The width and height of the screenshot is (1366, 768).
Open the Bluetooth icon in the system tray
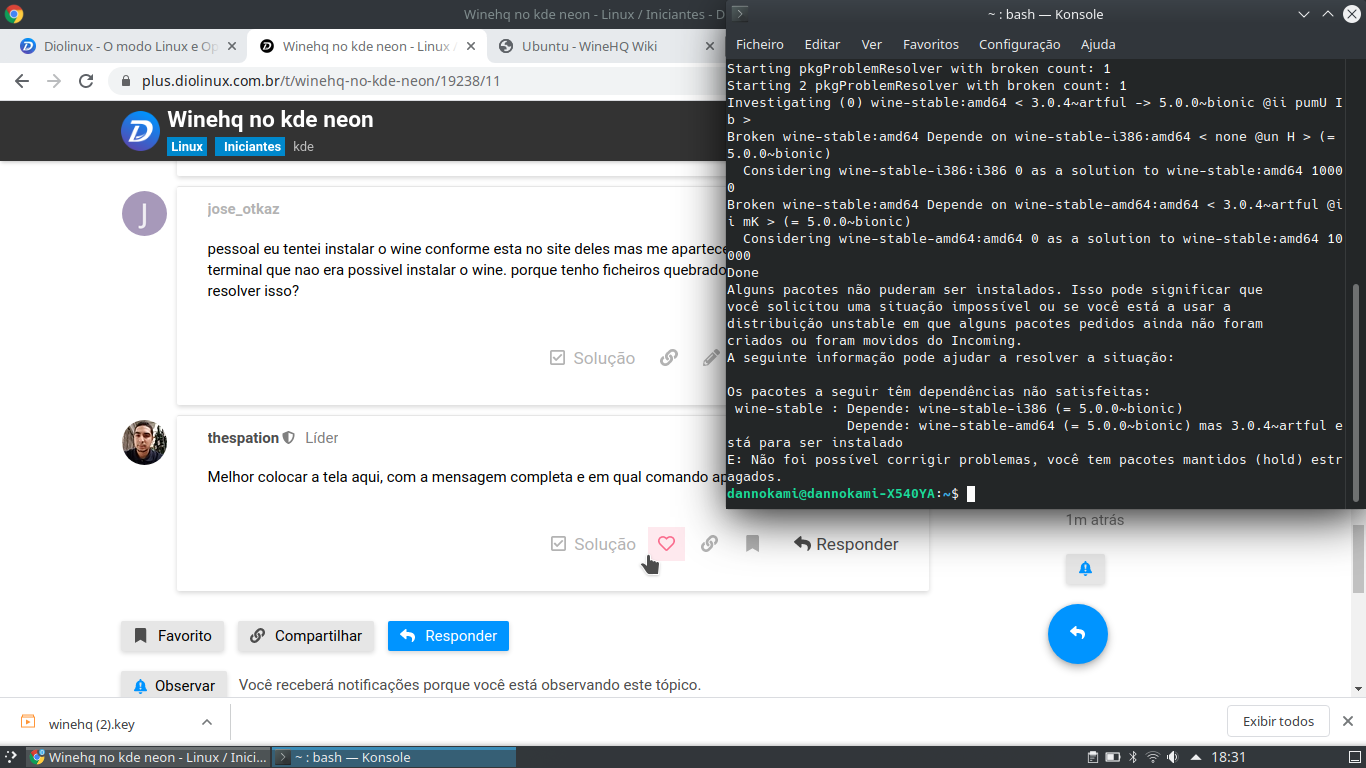[1132, 757]
